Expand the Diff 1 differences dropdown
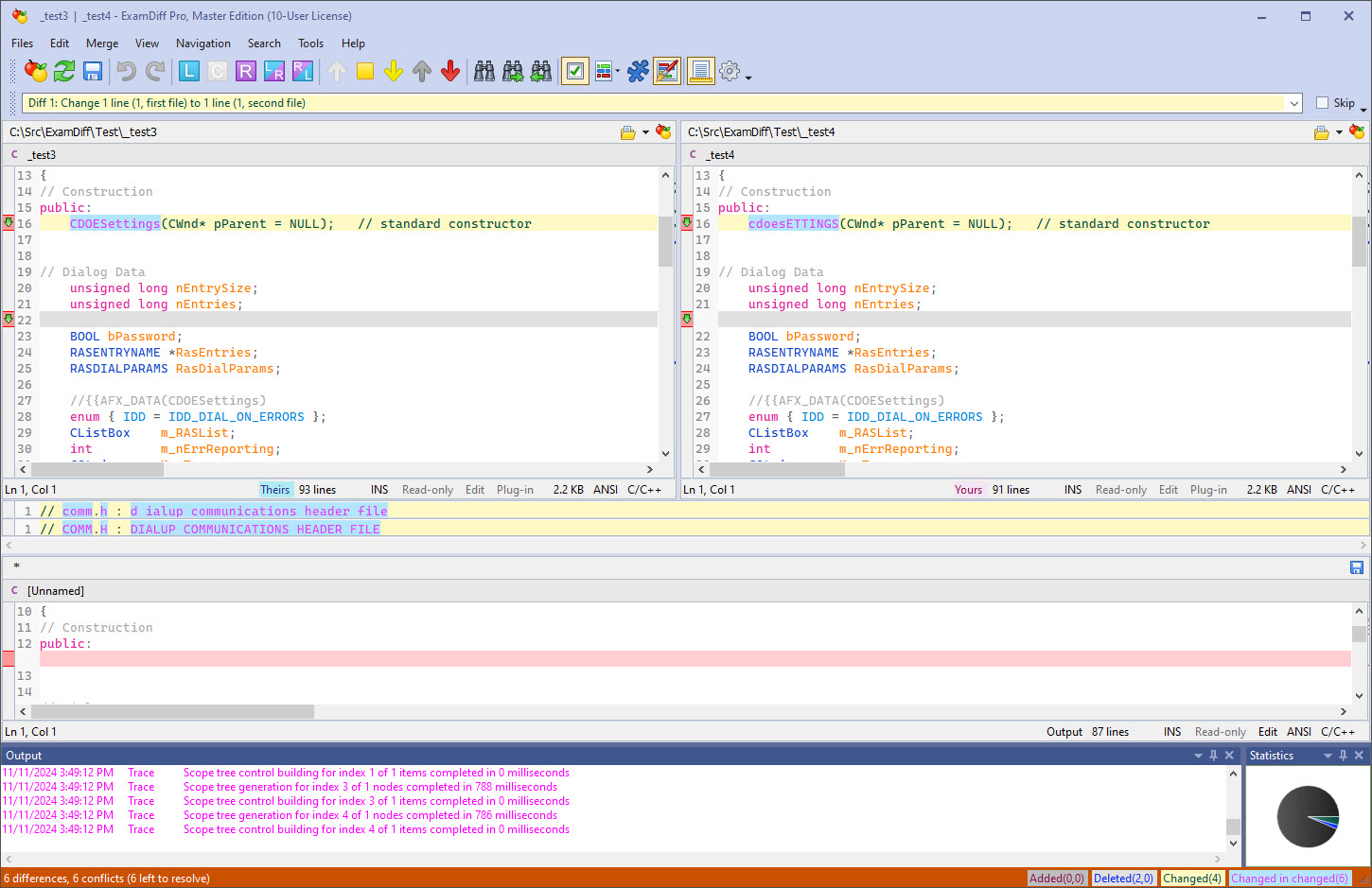The width and height of the screenshot is (1372, 888). [x=1293, y=103]
